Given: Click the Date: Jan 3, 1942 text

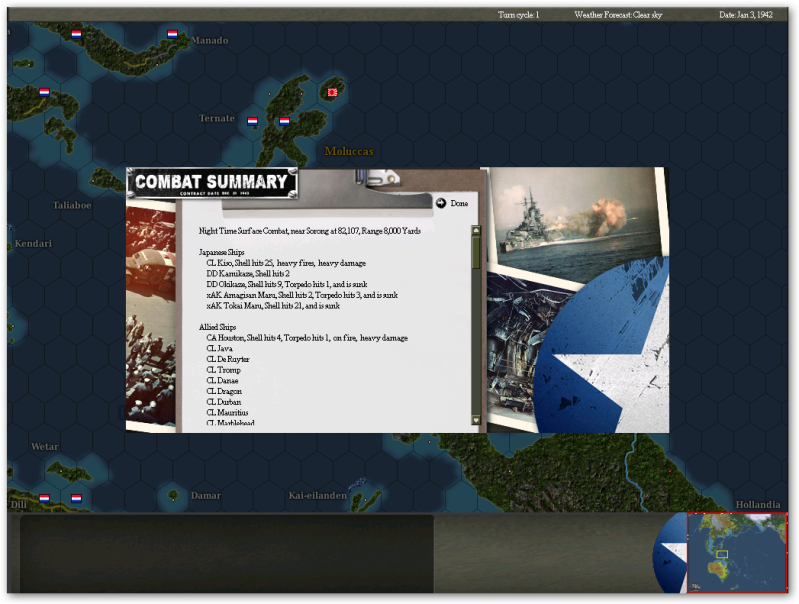Looking at the screenshot, I should pyautogui.click(x=745, y=15).
